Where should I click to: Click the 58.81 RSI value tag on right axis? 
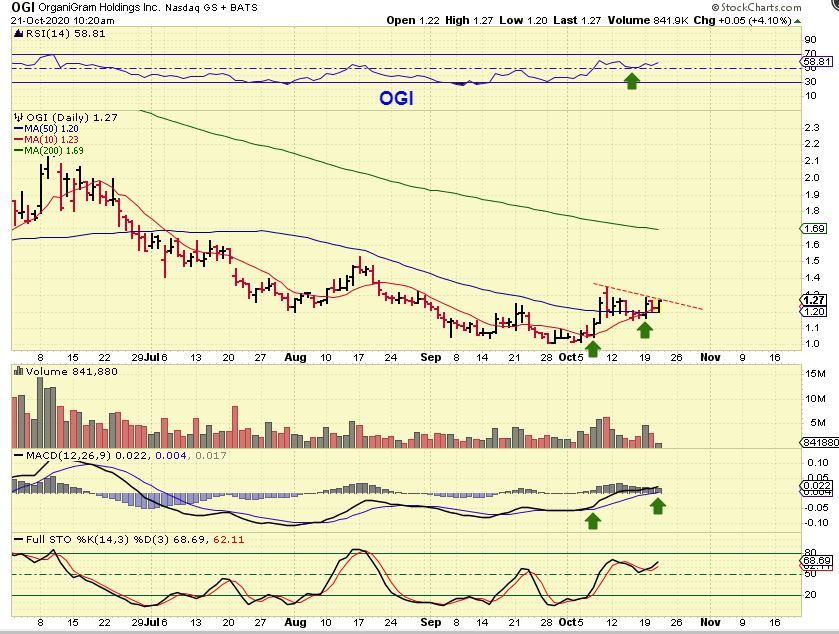(x=817, y=62)
